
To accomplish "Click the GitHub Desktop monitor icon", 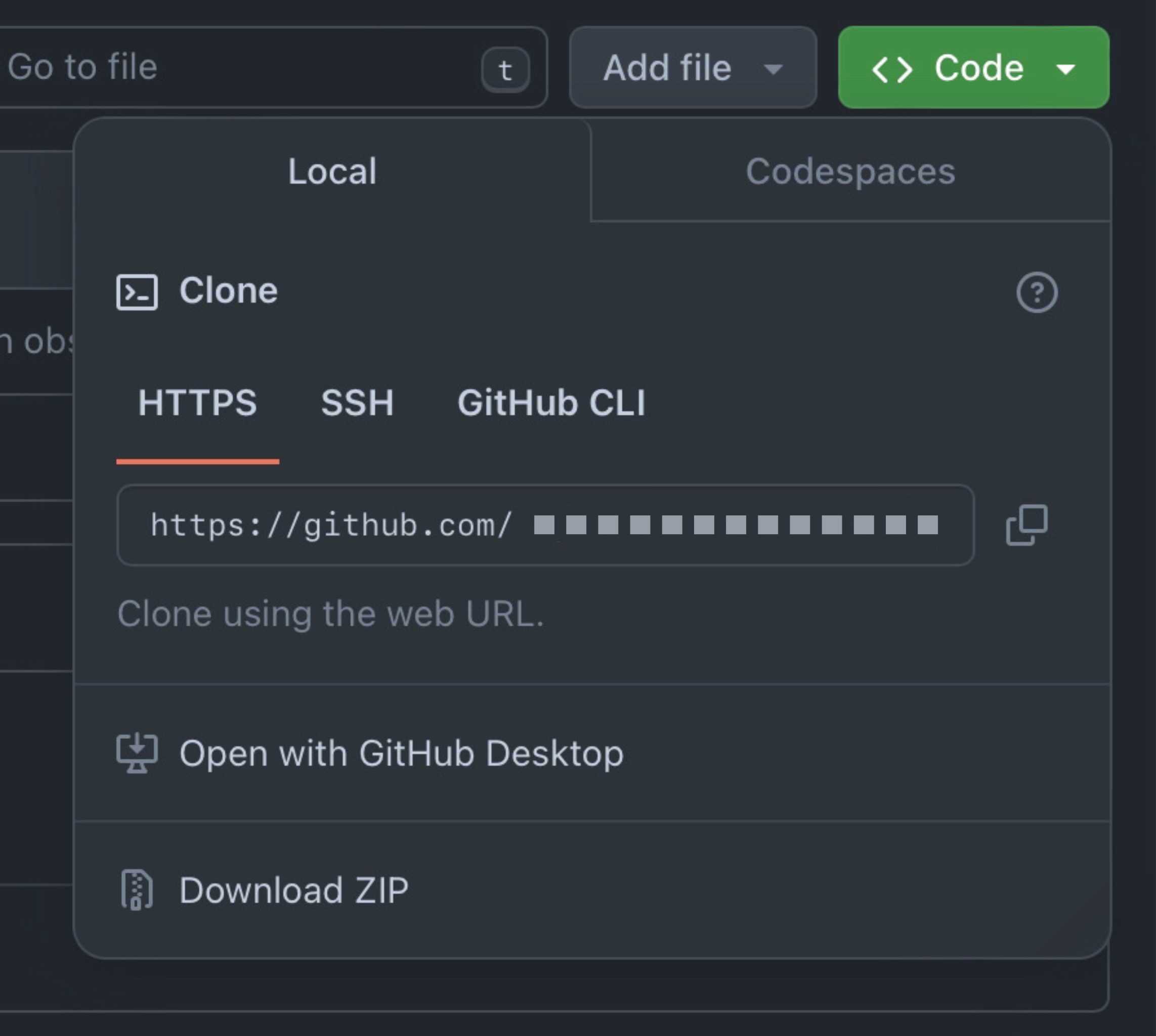I will pyautogui.click(x=138, y=753).
